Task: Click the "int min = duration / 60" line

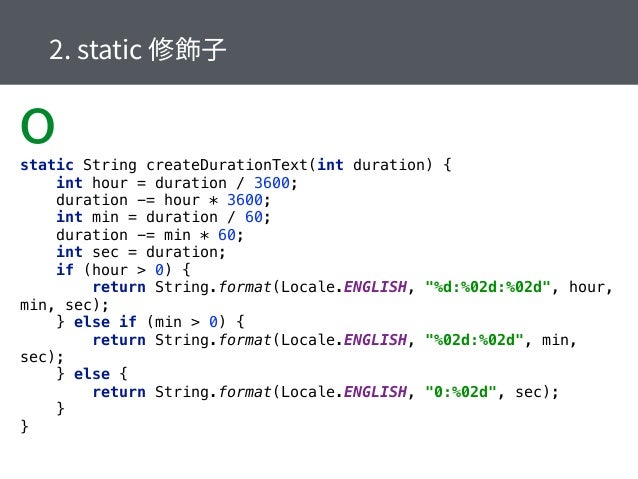Action: tap(163, 217)
